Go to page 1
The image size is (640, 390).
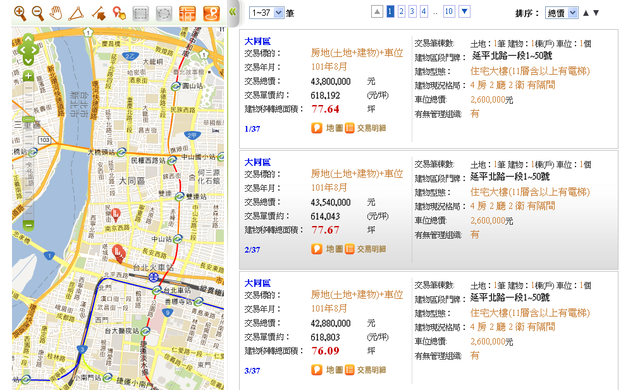tap(390, 11)
